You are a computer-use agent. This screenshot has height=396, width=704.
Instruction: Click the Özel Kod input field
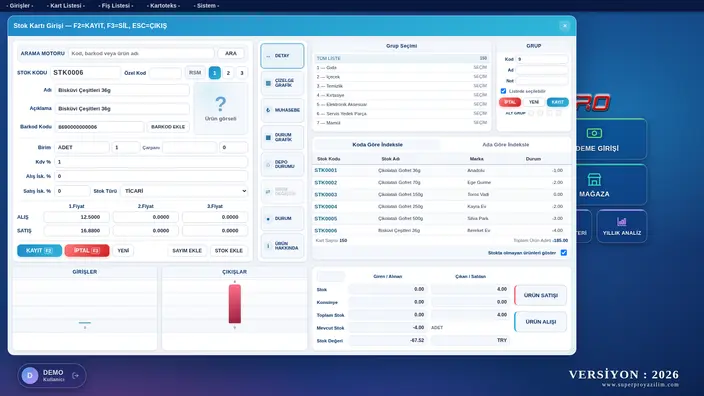coord(165,73)
